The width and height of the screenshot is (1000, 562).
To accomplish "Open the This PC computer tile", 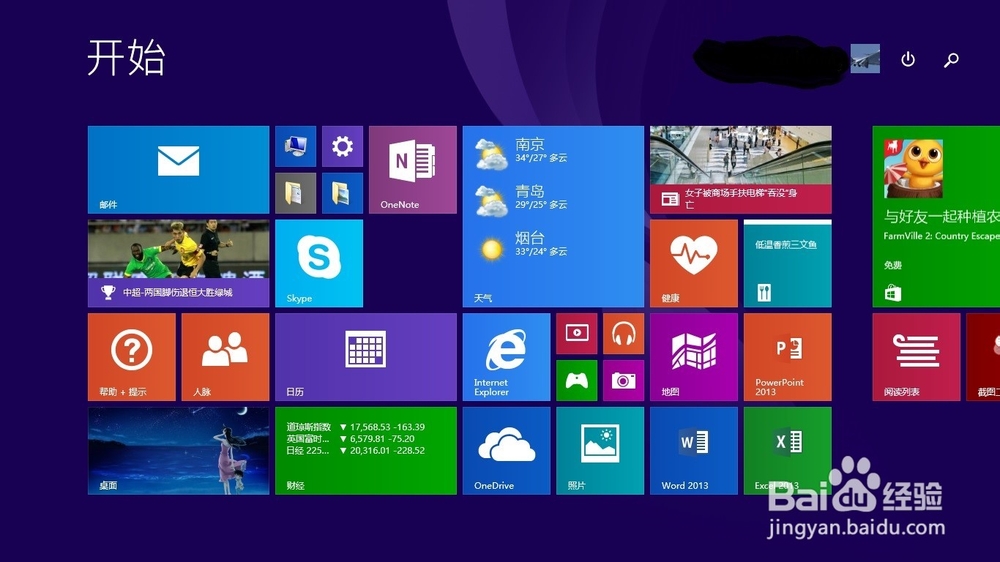I will point(295,146).
